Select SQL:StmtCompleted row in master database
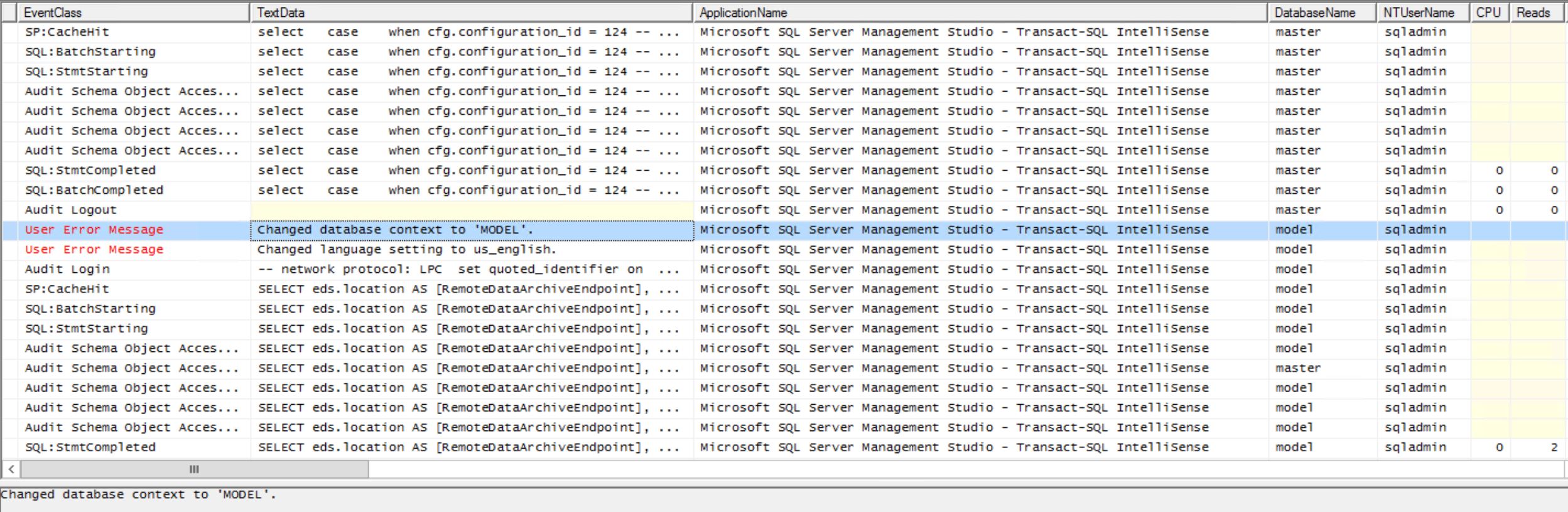Viewport: 1568px width, 512px height. (784, 171)
